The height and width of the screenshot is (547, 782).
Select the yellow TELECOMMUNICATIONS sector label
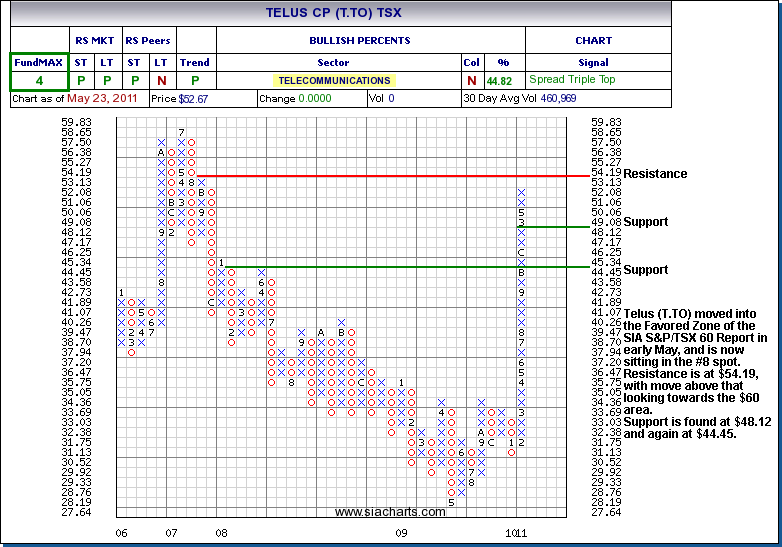(x=334, y=80)
